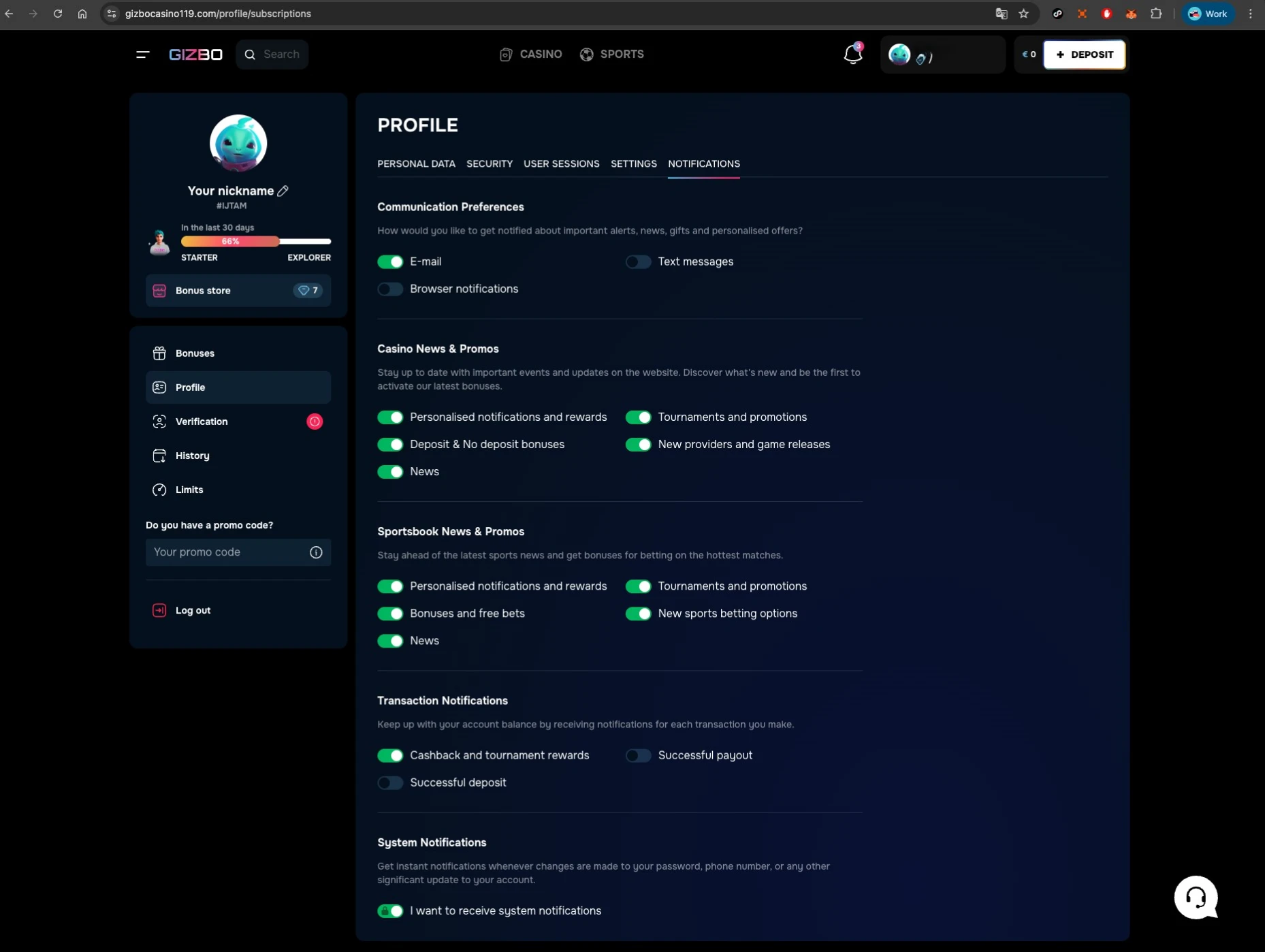Screen dimensions: 1265x952
Task: Click the Search field in header
Action: click(272, 54)
